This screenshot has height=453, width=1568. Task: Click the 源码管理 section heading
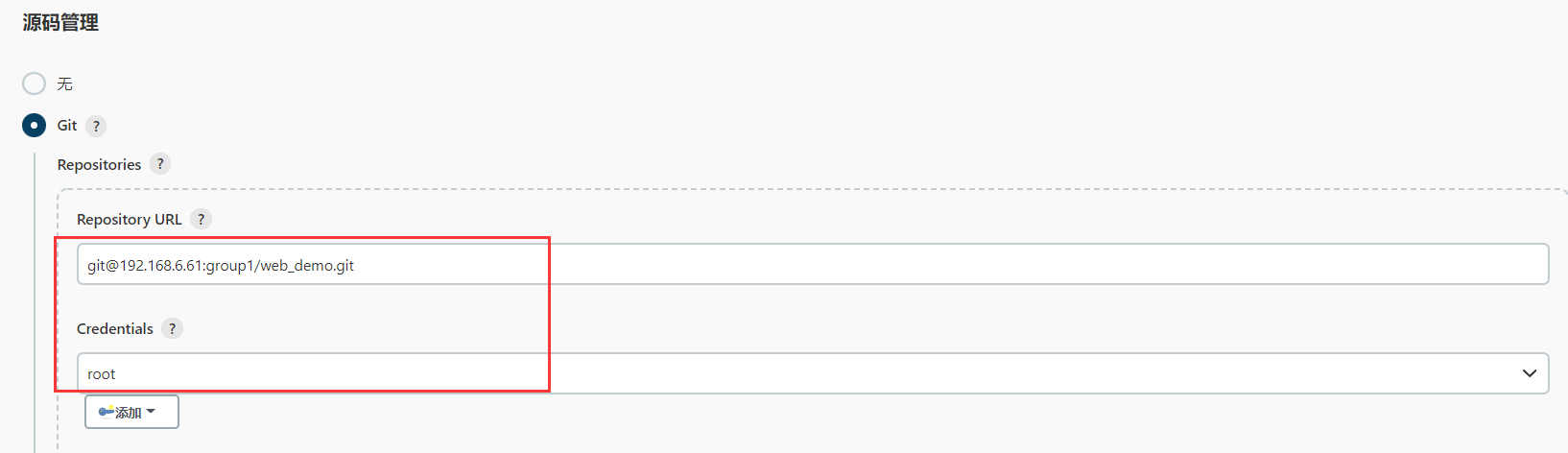[60, 22]
